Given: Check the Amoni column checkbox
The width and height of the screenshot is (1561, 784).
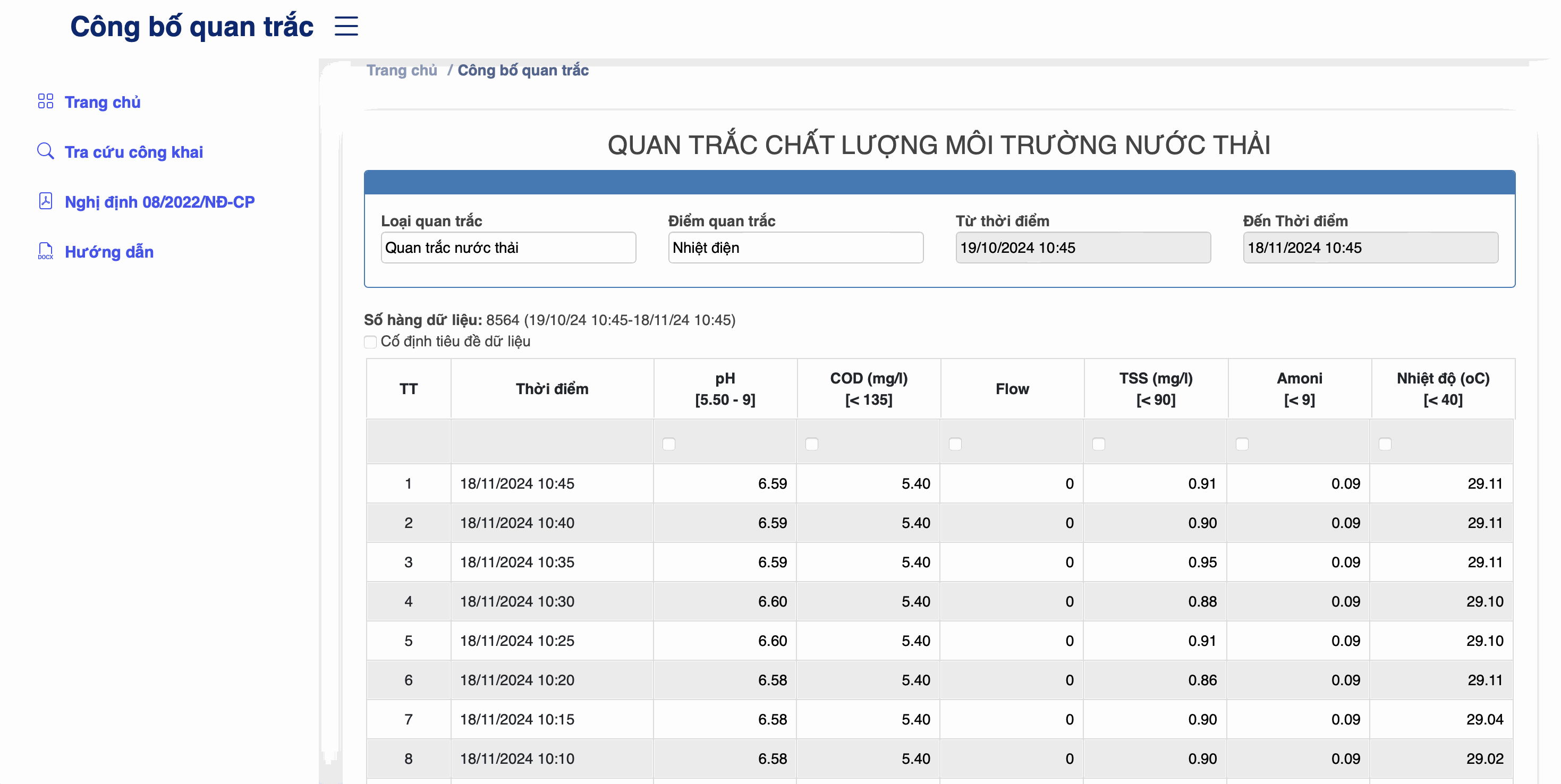Looking at the screenshot, I should (x=1242, y=444).
